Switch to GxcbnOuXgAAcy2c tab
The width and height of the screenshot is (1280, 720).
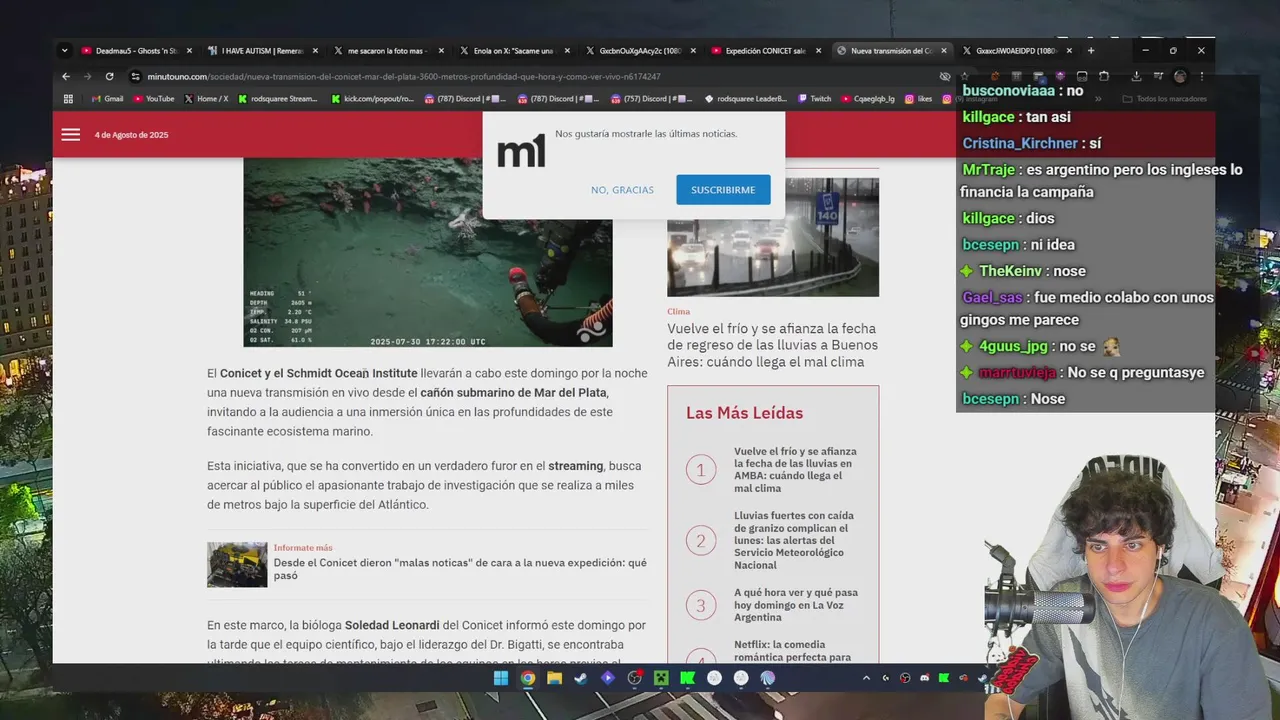[x=639, y=50]
